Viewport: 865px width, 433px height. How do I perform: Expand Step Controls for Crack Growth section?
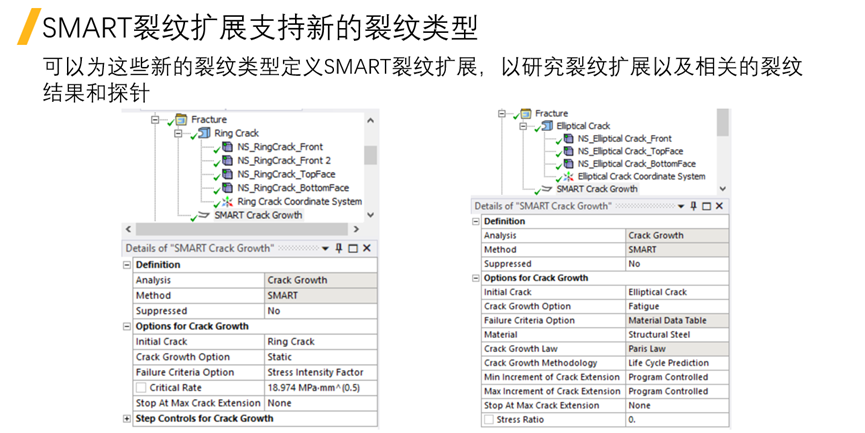tap(127, 419)
